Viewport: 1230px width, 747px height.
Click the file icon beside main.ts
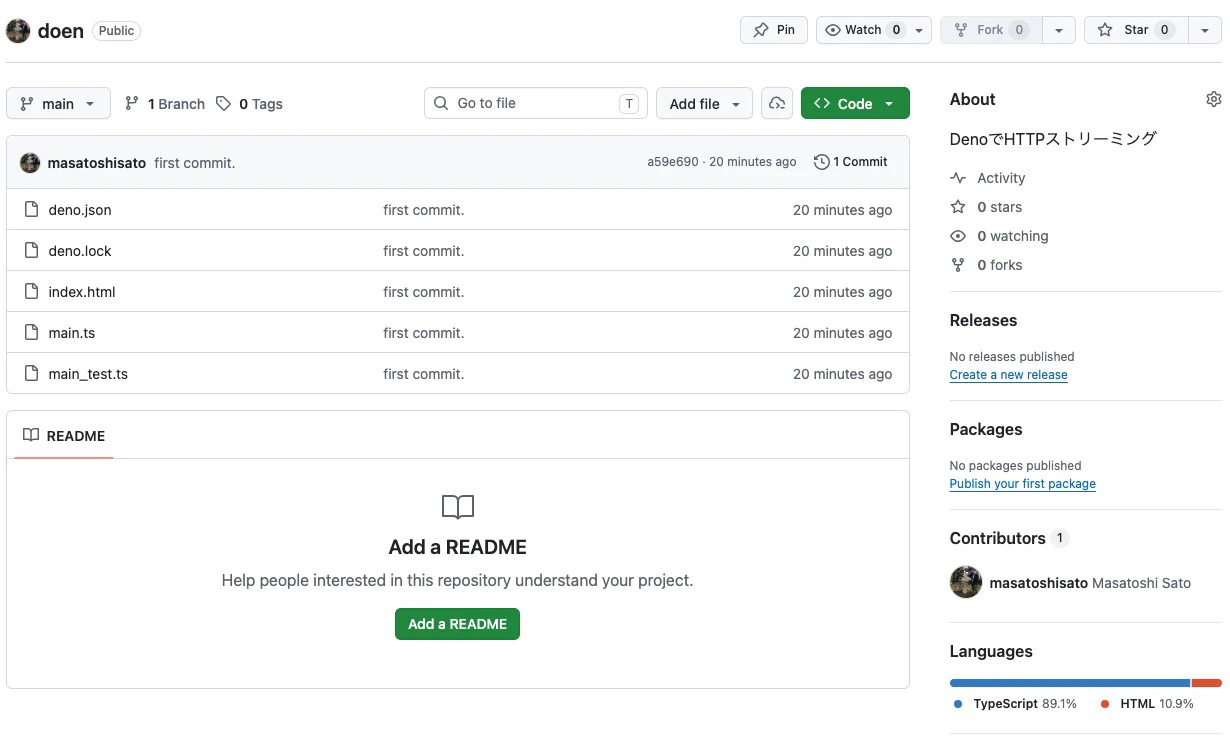(31, 333)
